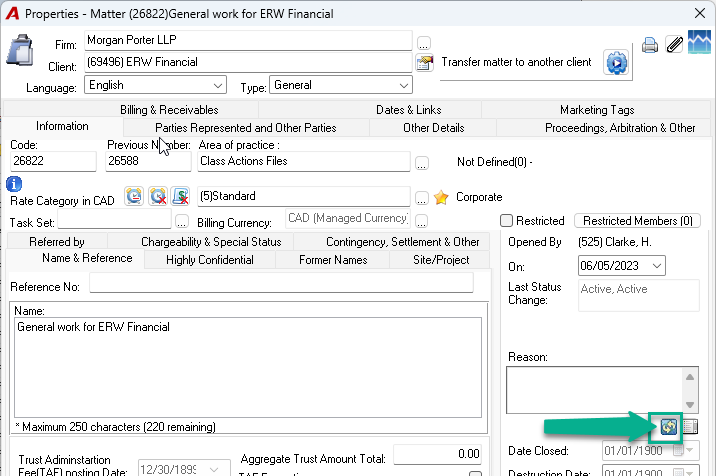Click the client details icon beside Client field
This screenshot has width=716, height=476.
pos(425,63)
